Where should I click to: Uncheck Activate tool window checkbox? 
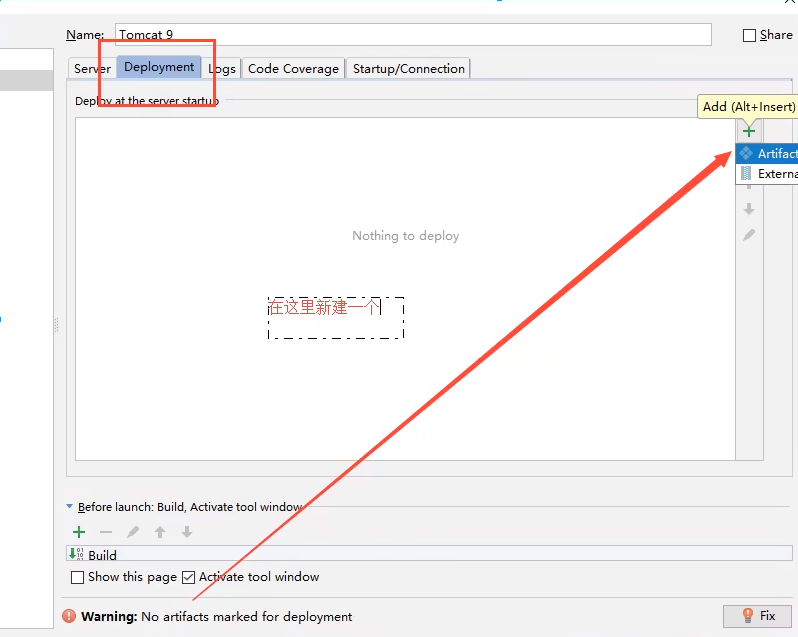pos(188,577)
